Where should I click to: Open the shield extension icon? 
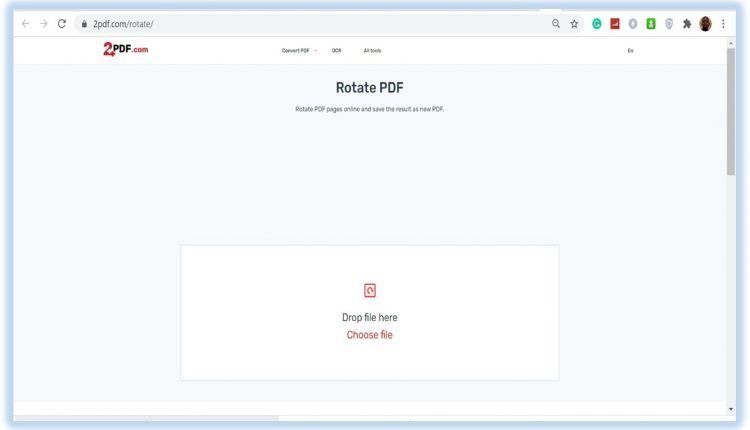(669, 23)
